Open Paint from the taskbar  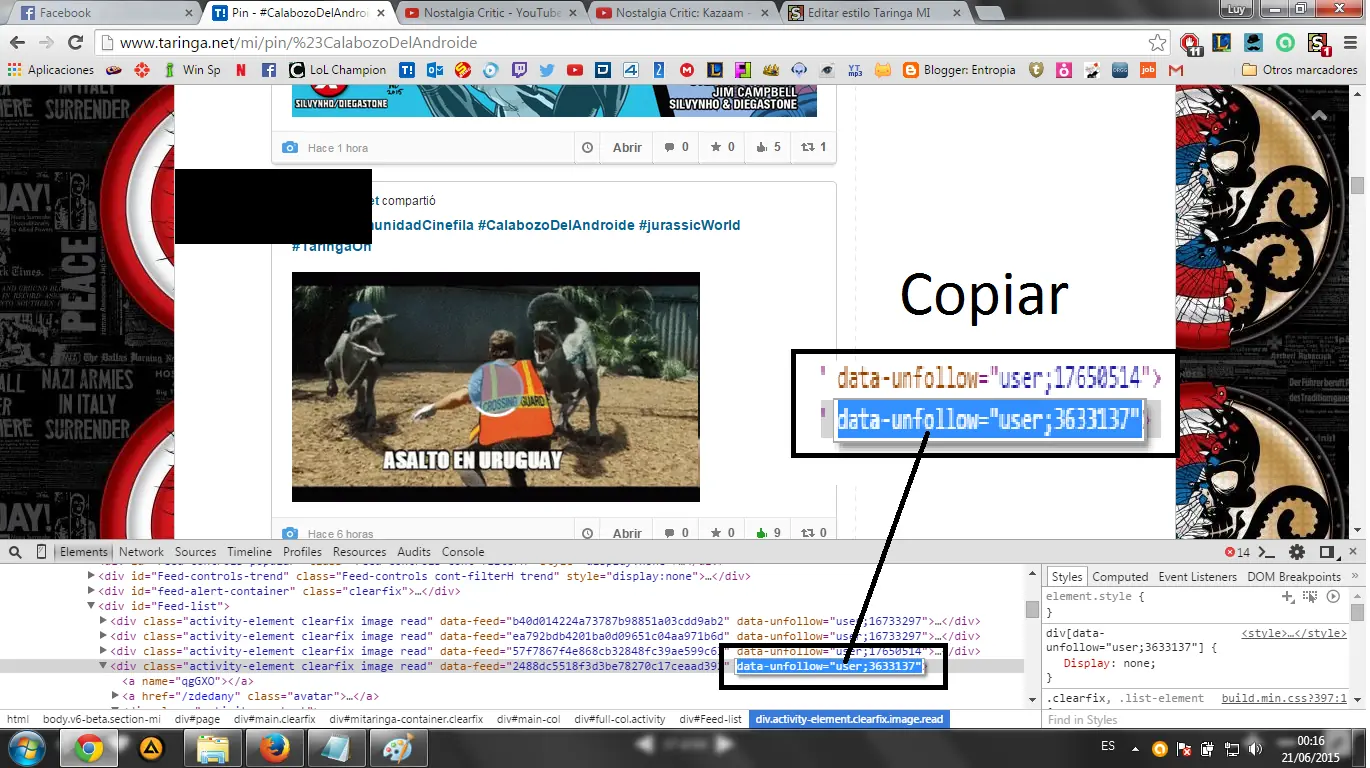[397, 748]
